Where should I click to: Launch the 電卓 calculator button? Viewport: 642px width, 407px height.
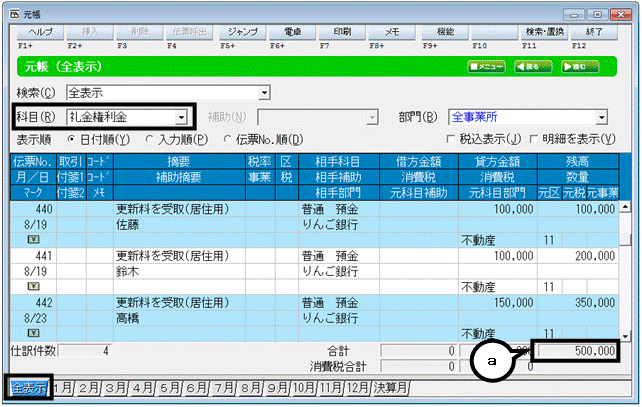(292, 32)
